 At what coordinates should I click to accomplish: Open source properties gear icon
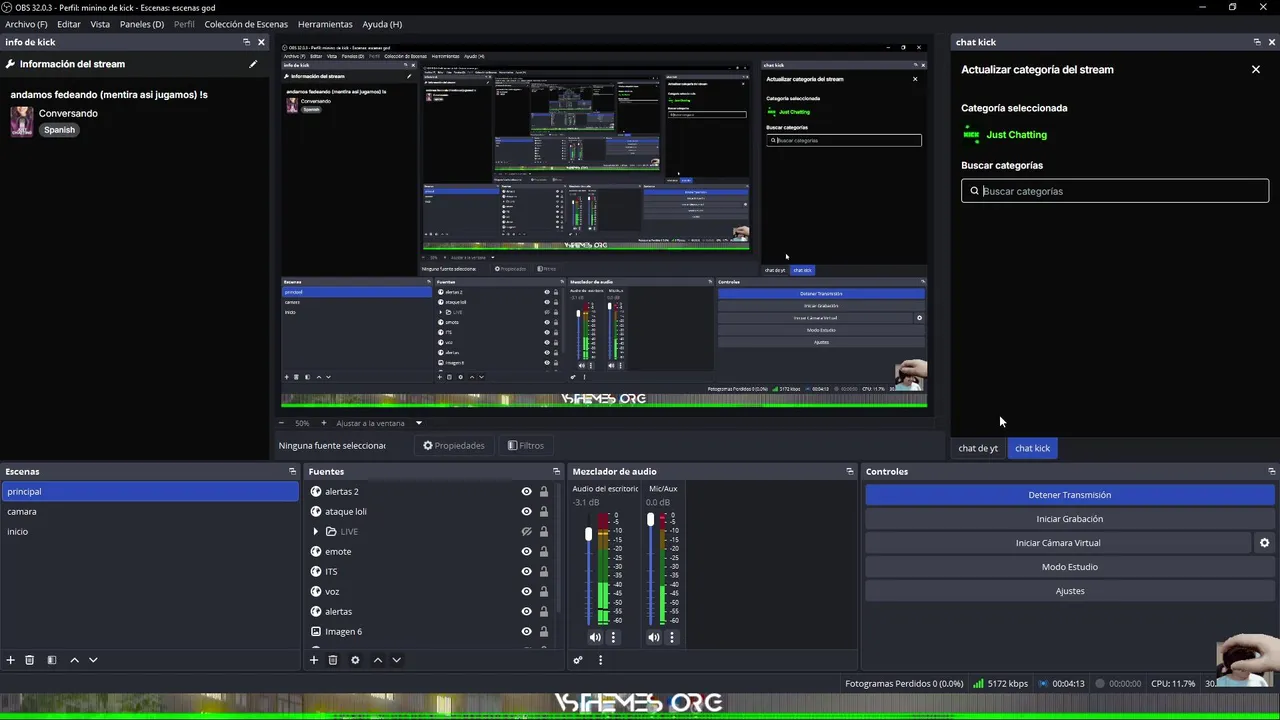coord(355,660)
